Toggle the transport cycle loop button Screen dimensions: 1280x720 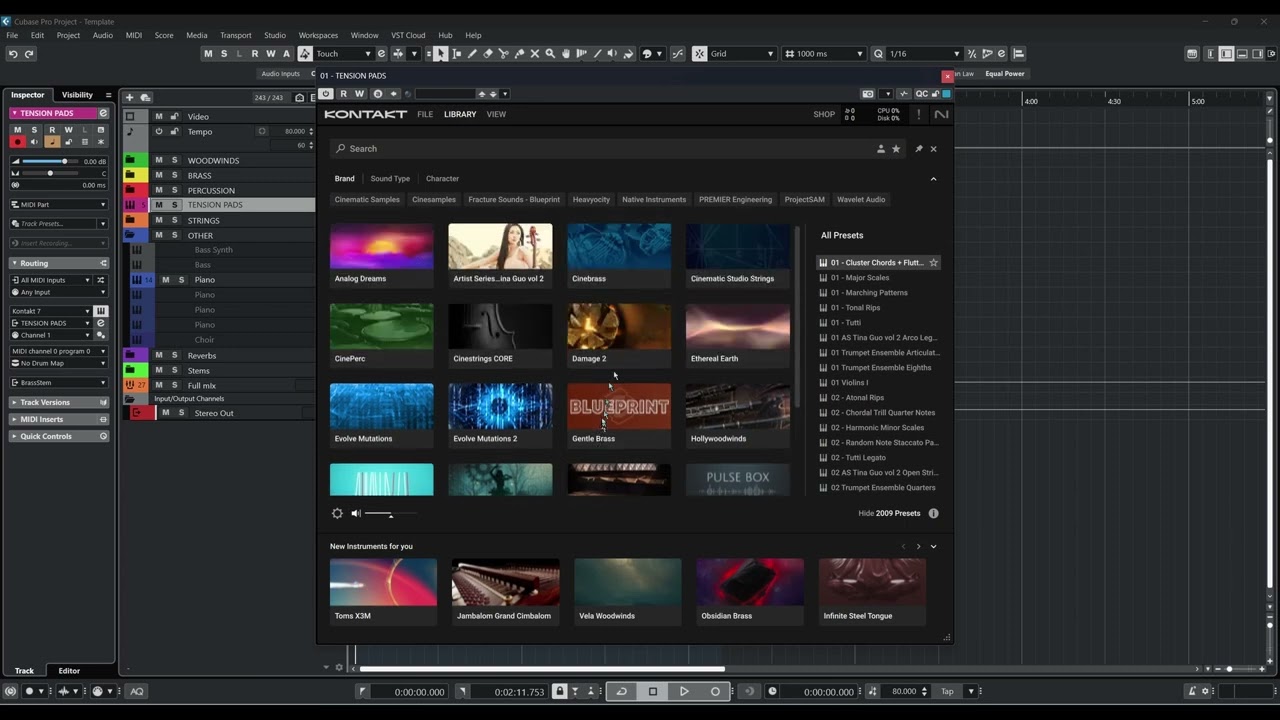click(x=621, y=691)
